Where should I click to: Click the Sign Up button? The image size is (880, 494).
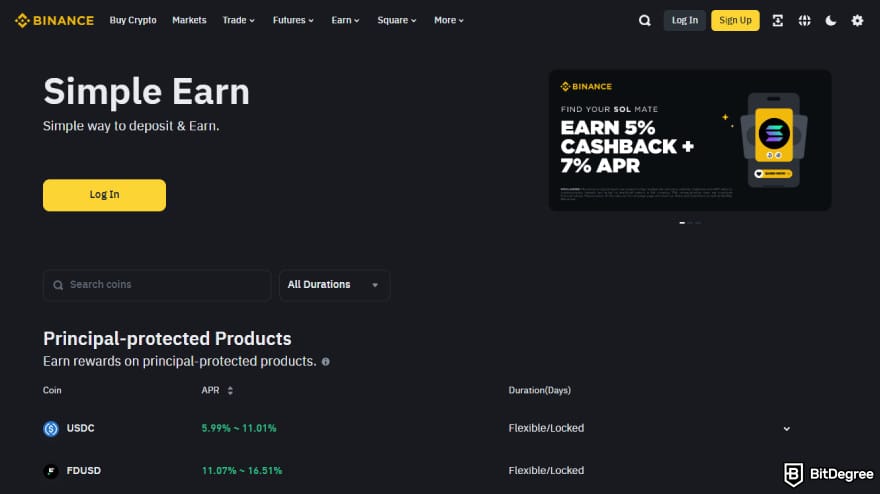pyautogui.click(x=735, y=21)
